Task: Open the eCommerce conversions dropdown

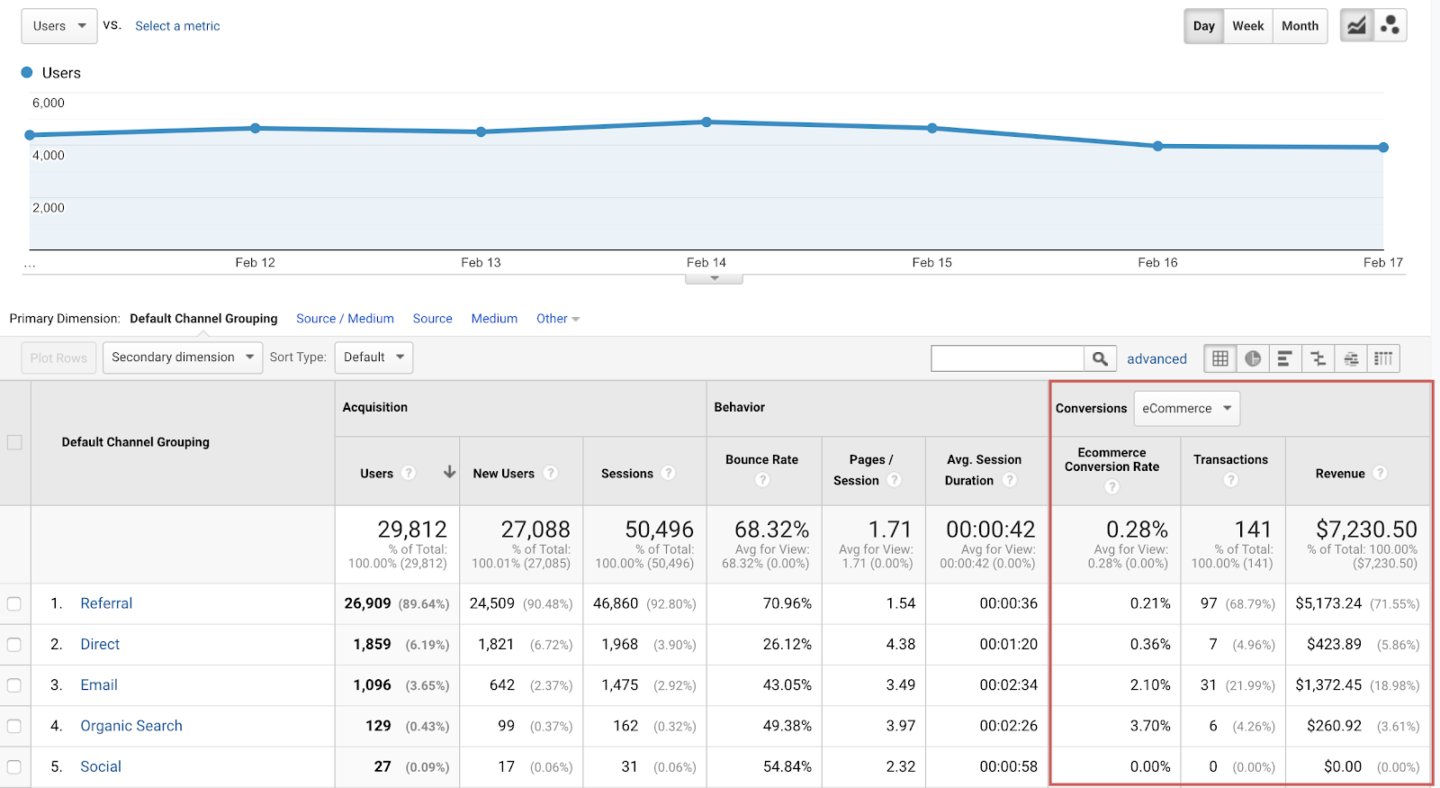Action: click(1186, 408)
